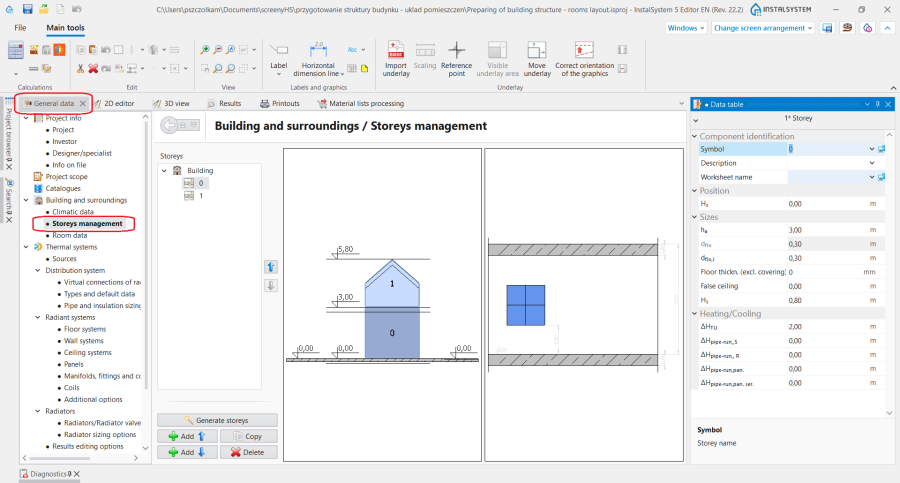Click Import underlay

pyautogui.click(x=396, y=59)
